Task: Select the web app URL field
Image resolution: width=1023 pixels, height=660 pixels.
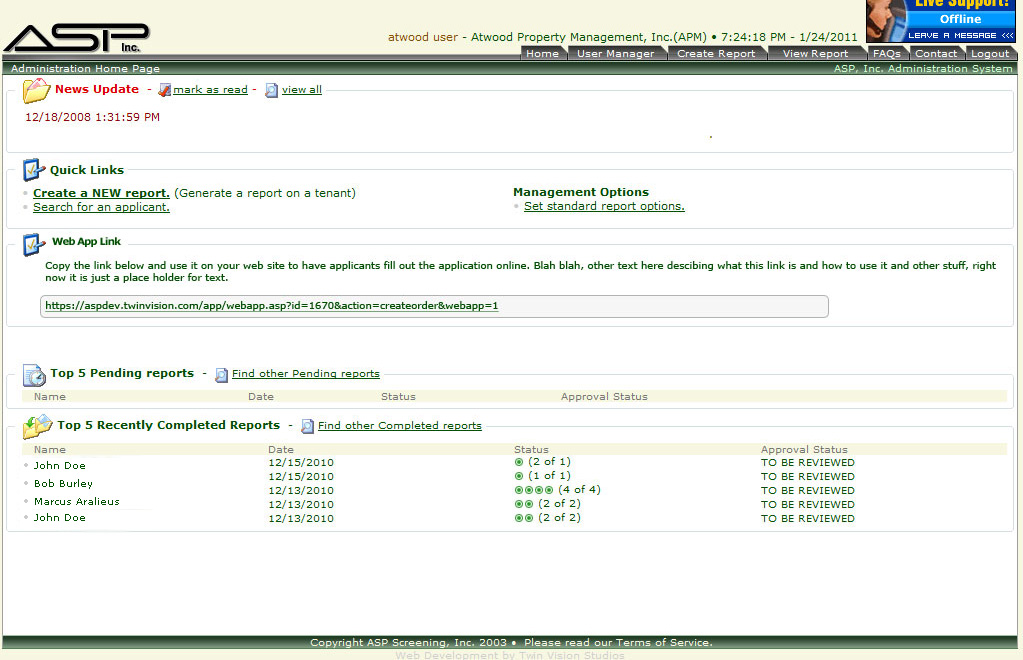Action: point(434,306)
